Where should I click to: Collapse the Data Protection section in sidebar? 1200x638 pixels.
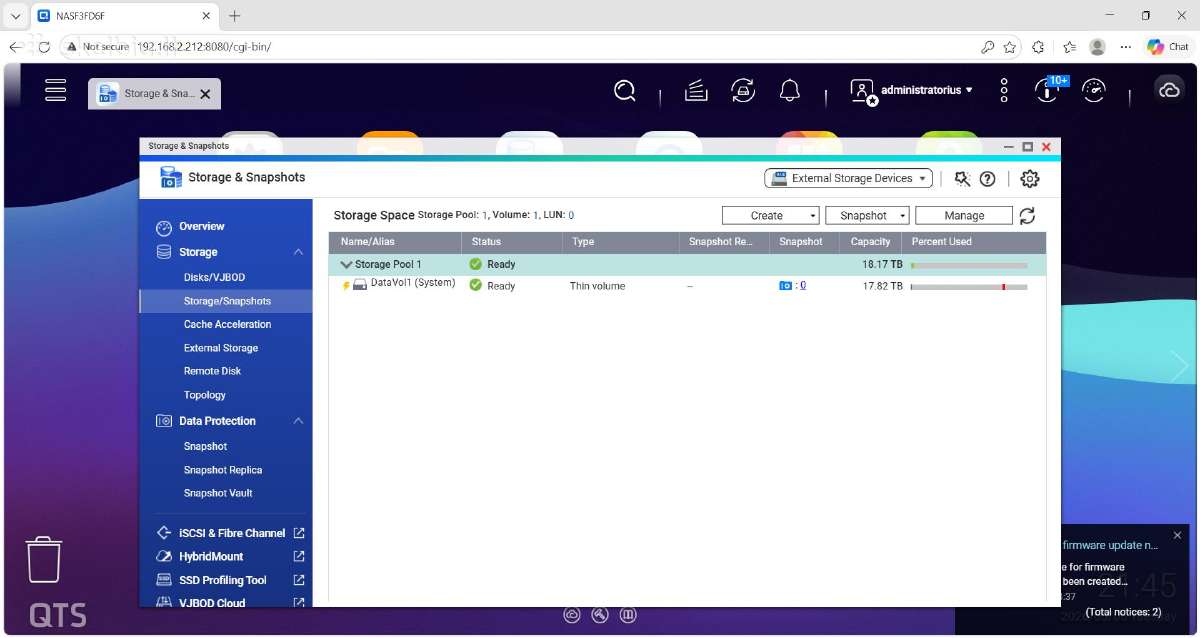[x=298, y=421]
